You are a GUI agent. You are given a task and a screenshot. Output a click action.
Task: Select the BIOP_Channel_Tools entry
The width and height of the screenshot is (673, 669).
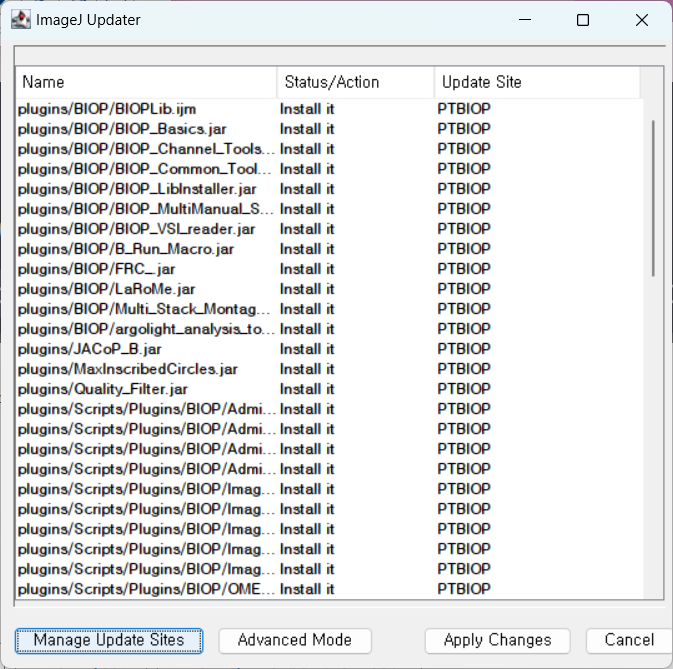point(330,149)
